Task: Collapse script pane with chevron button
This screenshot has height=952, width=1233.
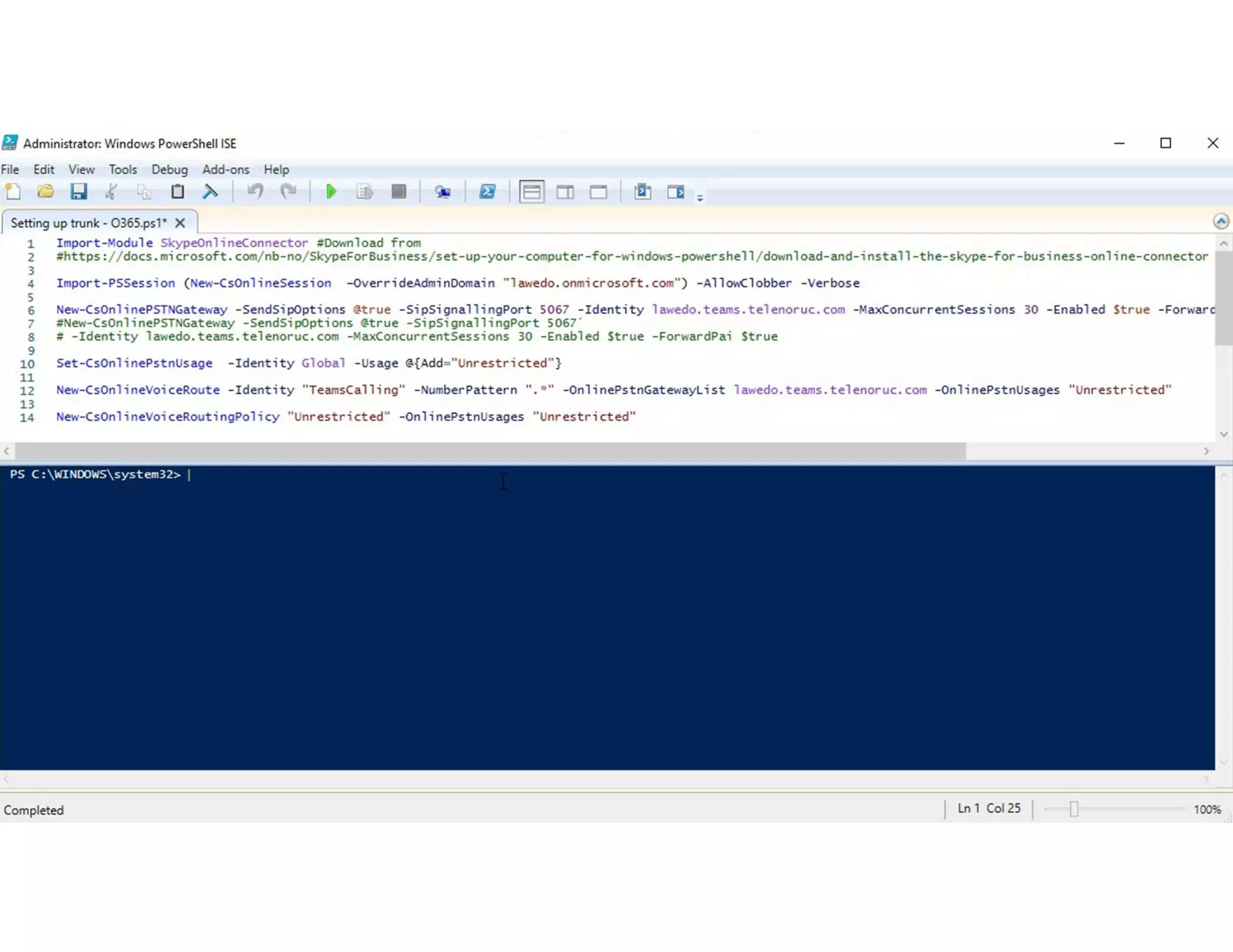Action: (x=1220, y=221)
